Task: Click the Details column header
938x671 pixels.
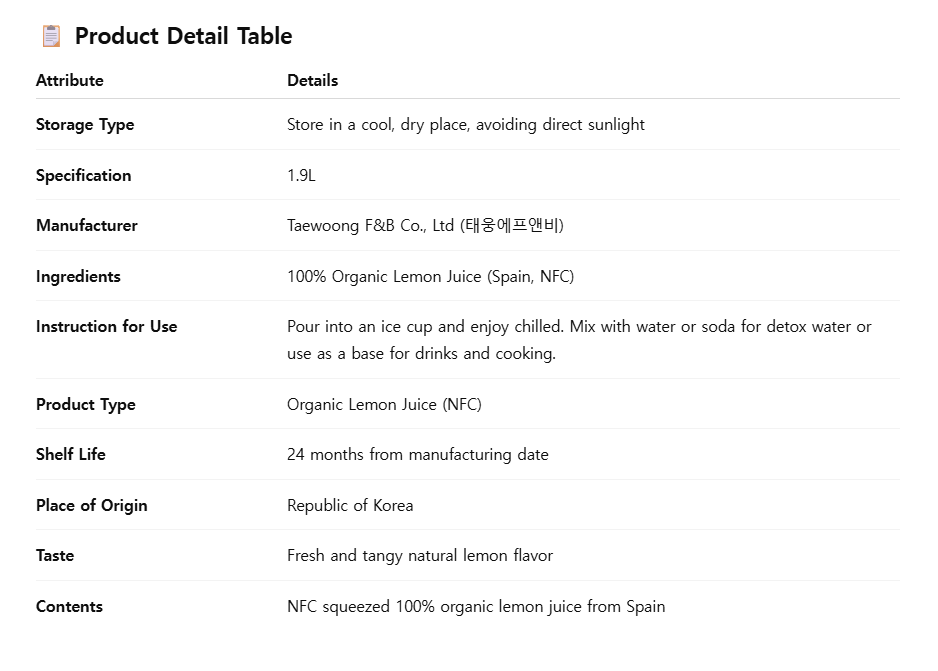Action: 312,80
